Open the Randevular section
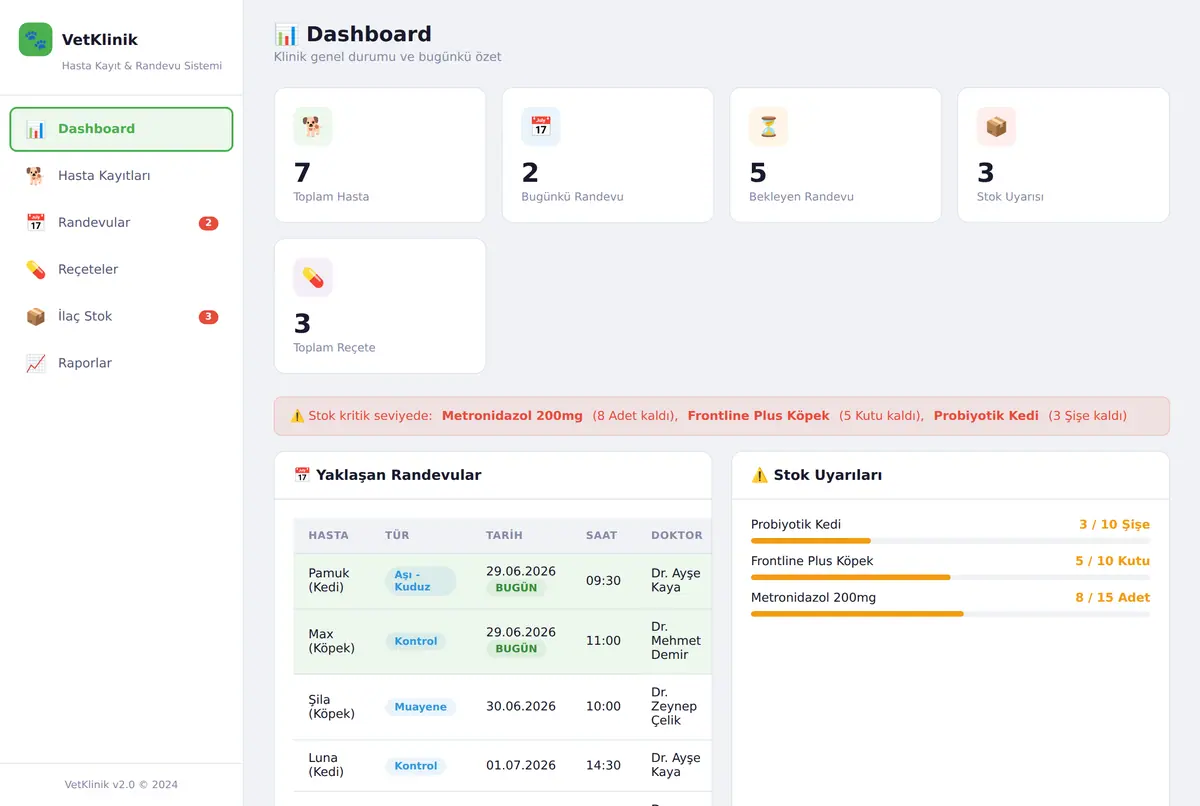The width and height of the screenshot is (1200, 806). [x=121, y=223]
